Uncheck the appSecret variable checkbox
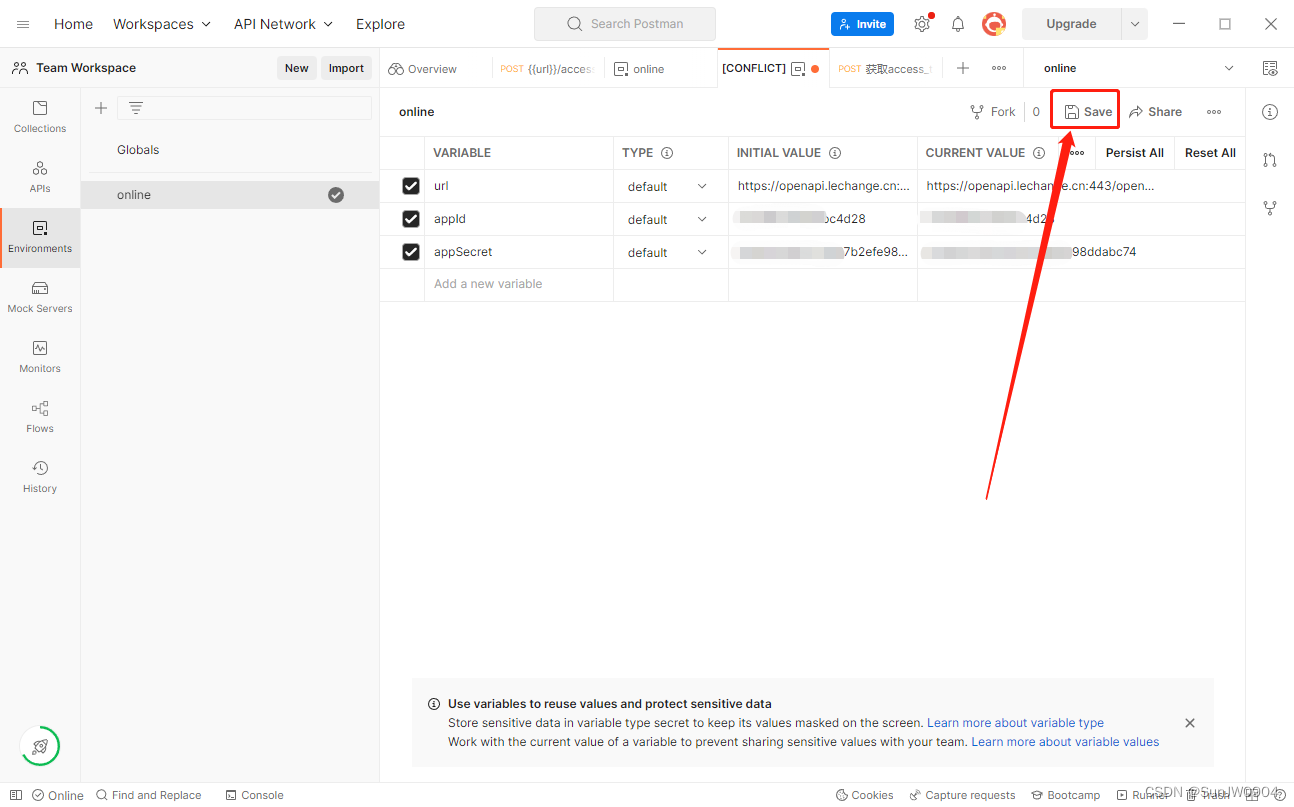This screenshot has height=807, width=1294. coord(411,252)
